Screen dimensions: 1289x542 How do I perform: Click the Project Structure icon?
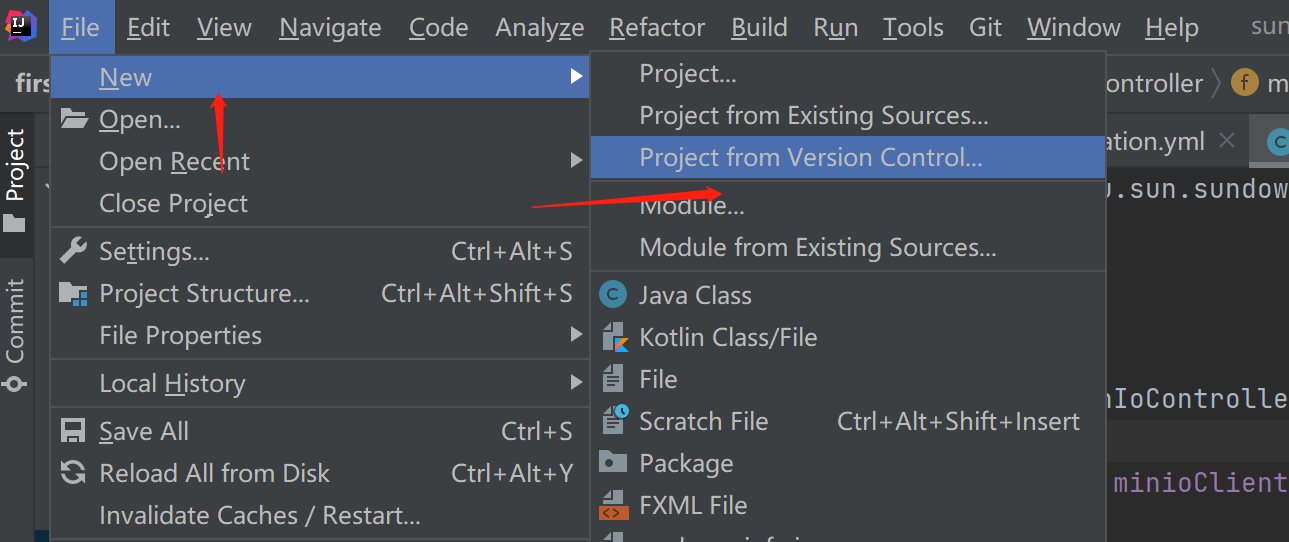tap(73, 293)
